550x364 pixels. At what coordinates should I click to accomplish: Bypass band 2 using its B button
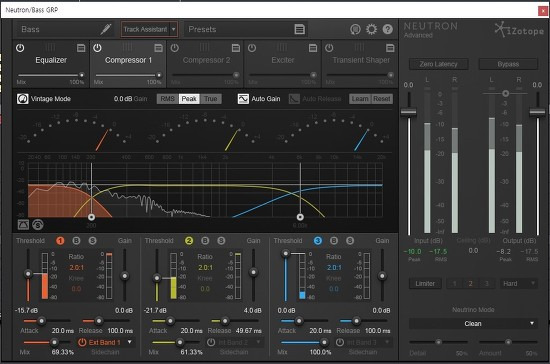pyautogui.click(x=205, y=241)
